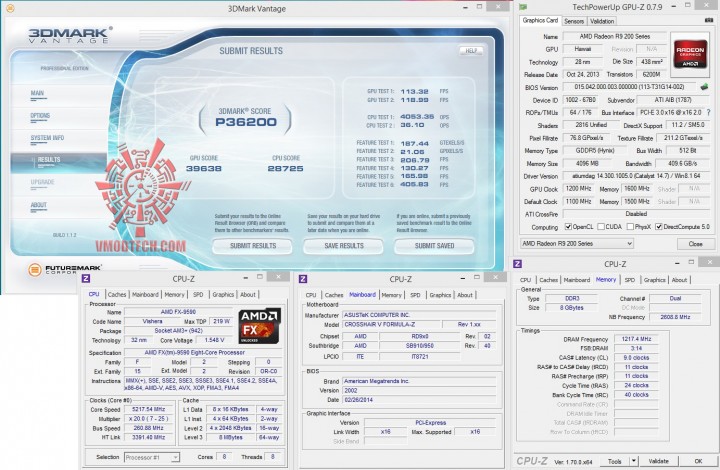Click the Memory Size 4096 MB field
Image resolution: width=720 pixels, height=470 pixels.
[587, 163]
